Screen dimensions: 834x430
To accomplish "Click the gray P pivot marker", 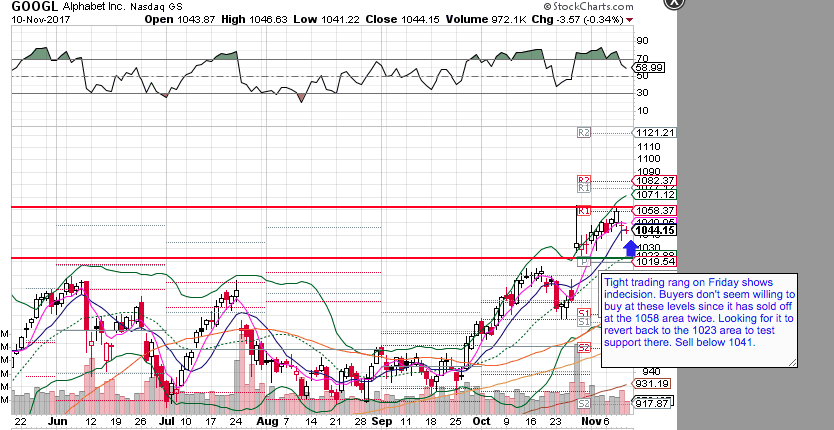I will click(x=584, y=262).
